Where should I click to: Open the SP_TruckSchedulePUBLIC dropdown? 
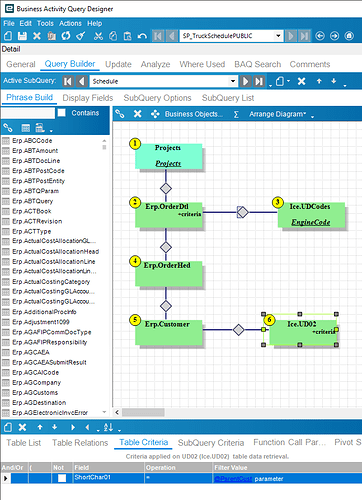(x=278, y=36)
